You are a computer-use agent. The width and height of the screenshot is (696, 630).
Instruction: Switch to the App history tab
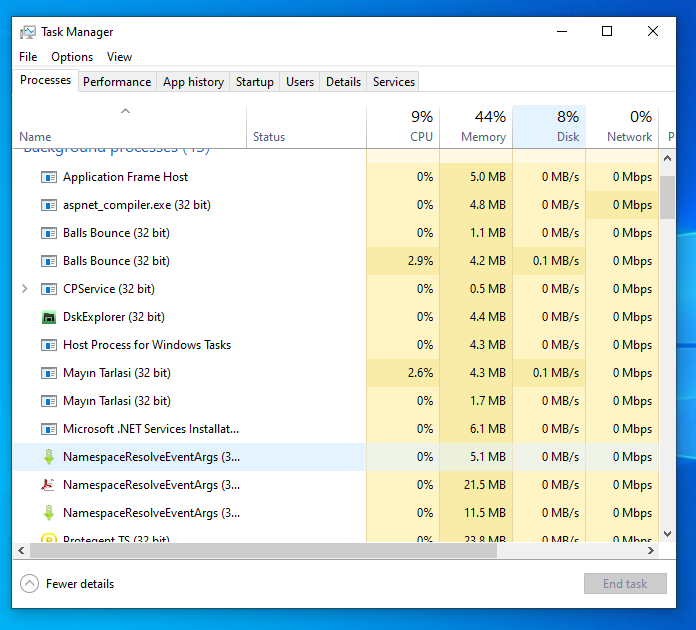click(x=193, y=82)
